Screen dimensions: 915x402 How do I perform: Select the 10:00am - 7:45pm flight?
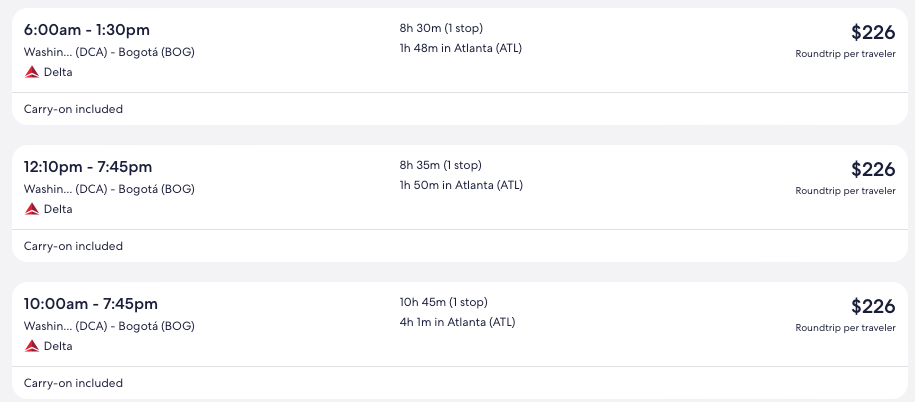(91, 304)
